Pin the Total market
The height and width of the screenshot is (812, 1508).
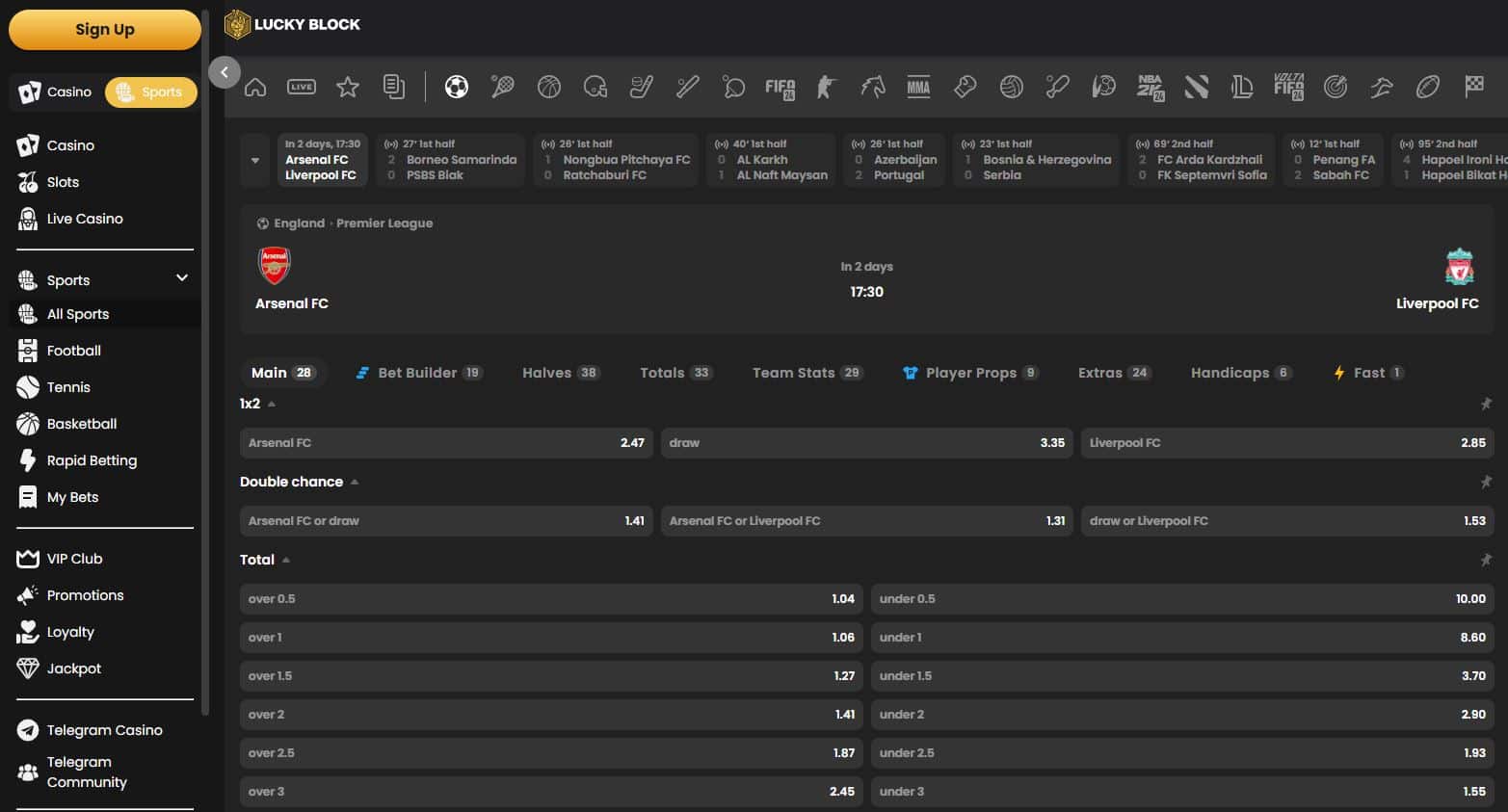click(x=1486, y=560)
